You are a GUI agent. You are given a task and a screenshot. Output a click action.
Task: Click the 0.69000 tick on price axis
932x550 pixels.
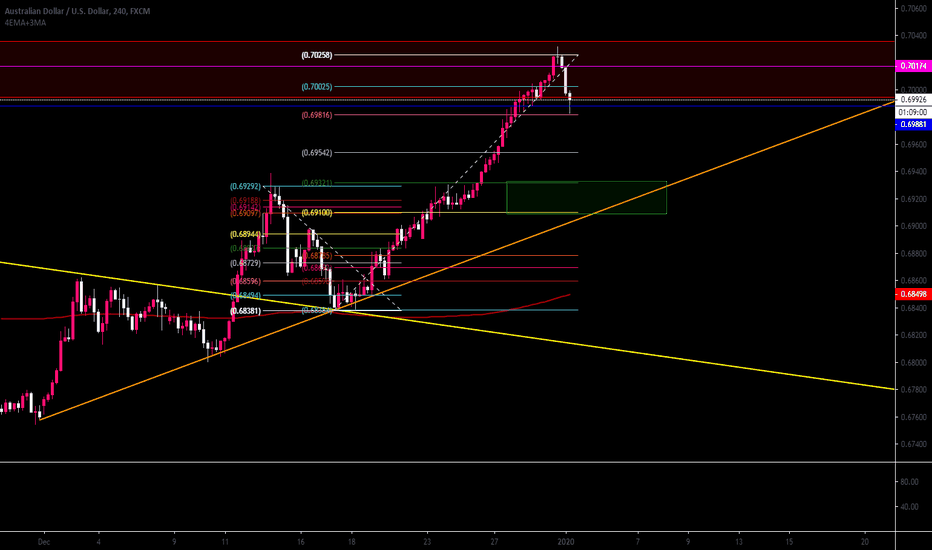[915, 227]
